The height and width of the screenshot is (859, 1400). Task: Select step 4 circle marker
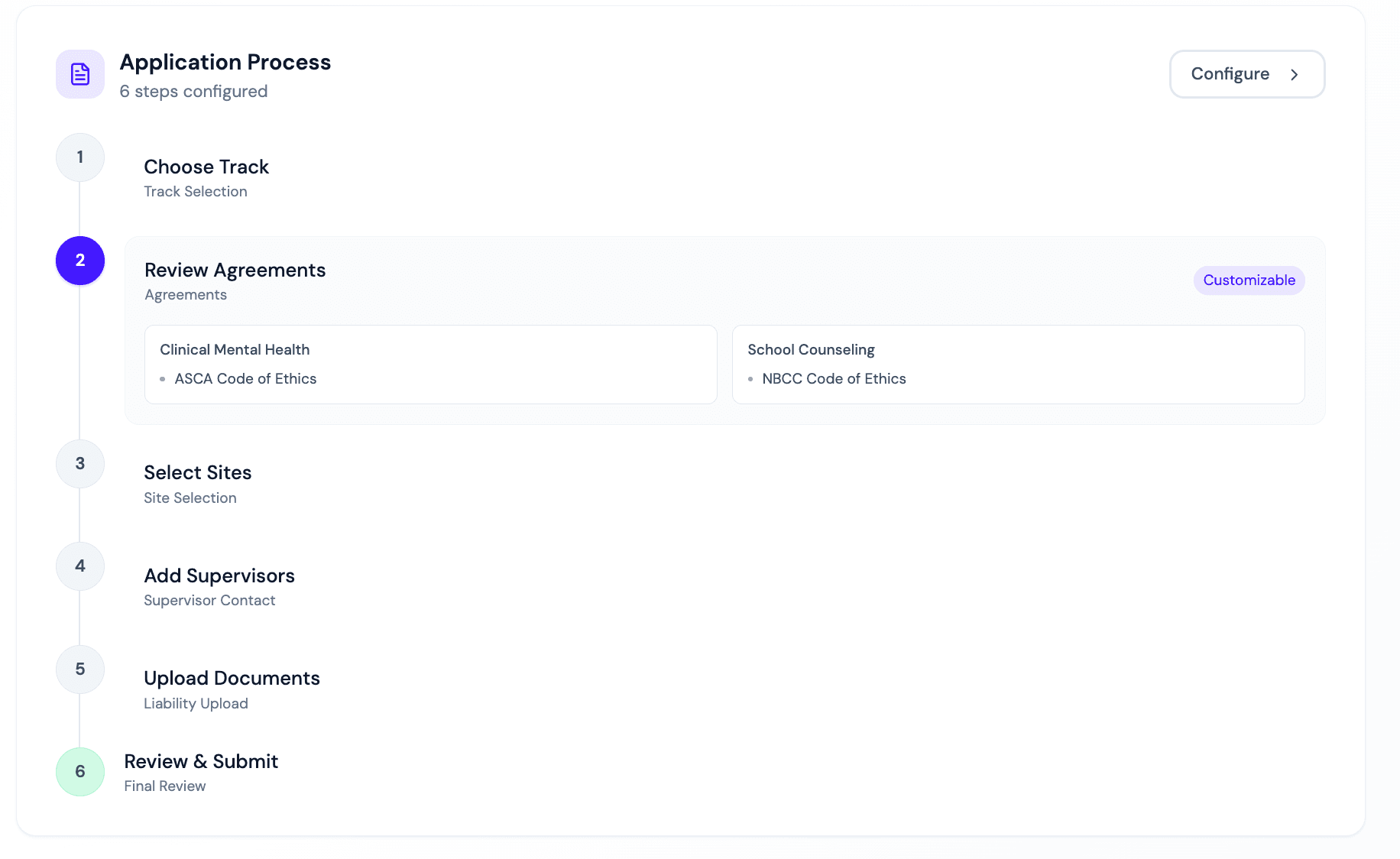pyautogui.click(x=80, y=566)
